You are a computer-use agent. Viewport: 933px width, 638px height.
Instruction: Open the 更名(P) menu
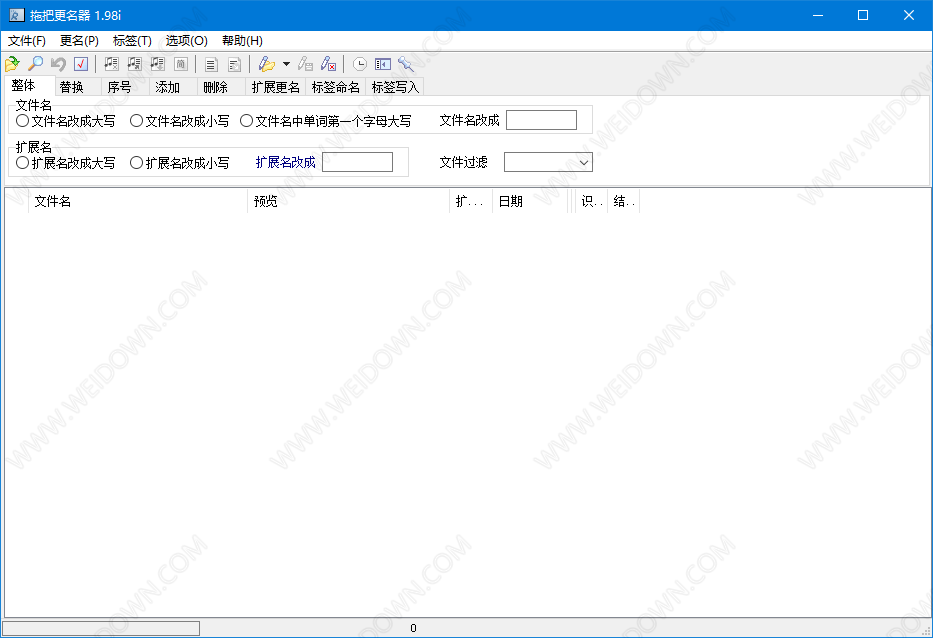tap(79, 40)
